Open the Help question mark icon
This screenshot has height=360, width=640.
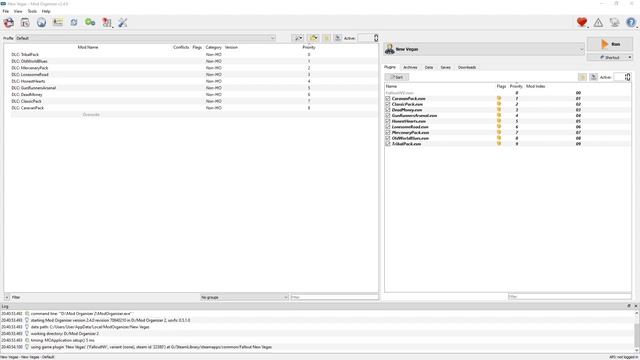pyautogui.click(x=631, y=22)
